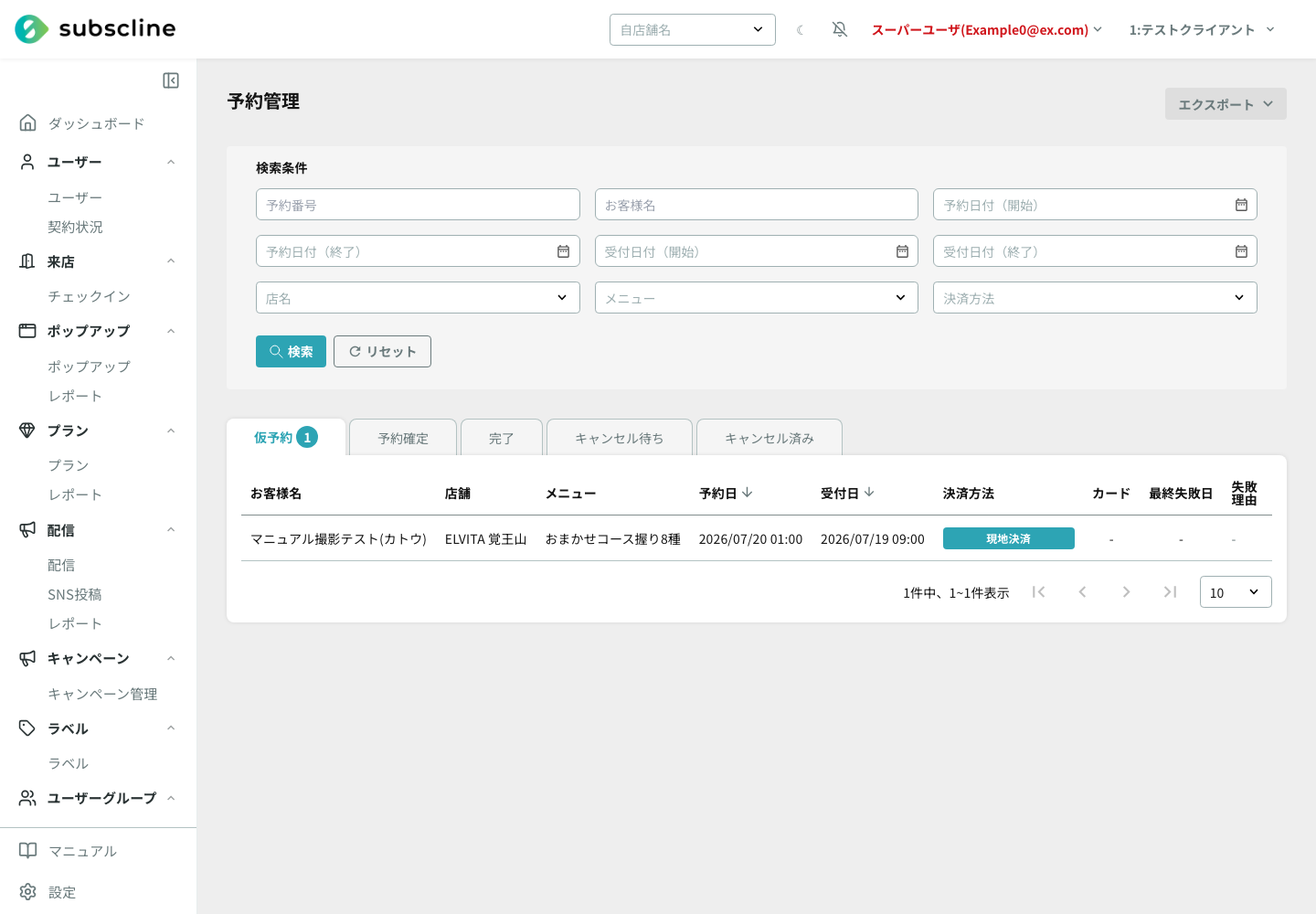Focus the お客様名 input field

pyautogui.click(x=757, y=205)
